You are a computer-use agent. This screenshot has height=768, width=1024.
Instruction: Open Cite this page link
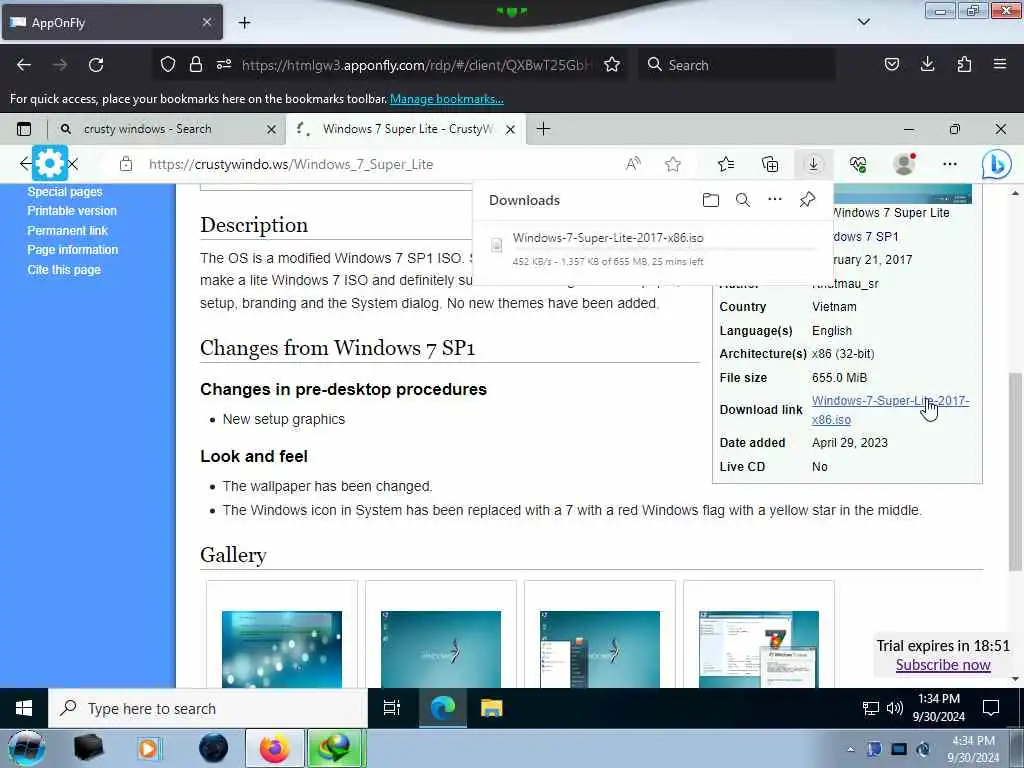point(64,270)
